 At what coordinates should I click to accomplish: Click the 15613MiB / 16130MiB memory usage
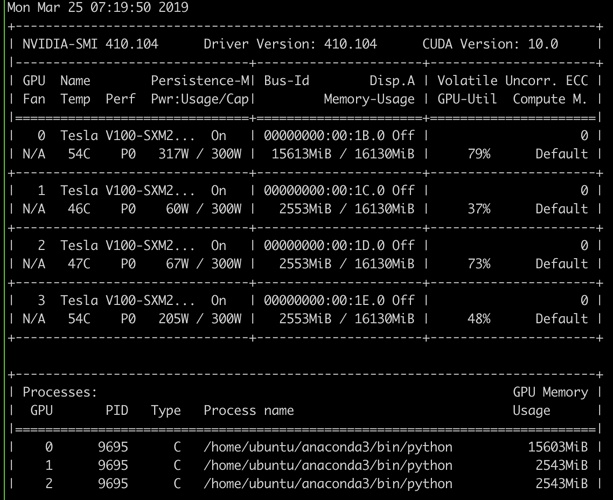click(x=340, y=154)
